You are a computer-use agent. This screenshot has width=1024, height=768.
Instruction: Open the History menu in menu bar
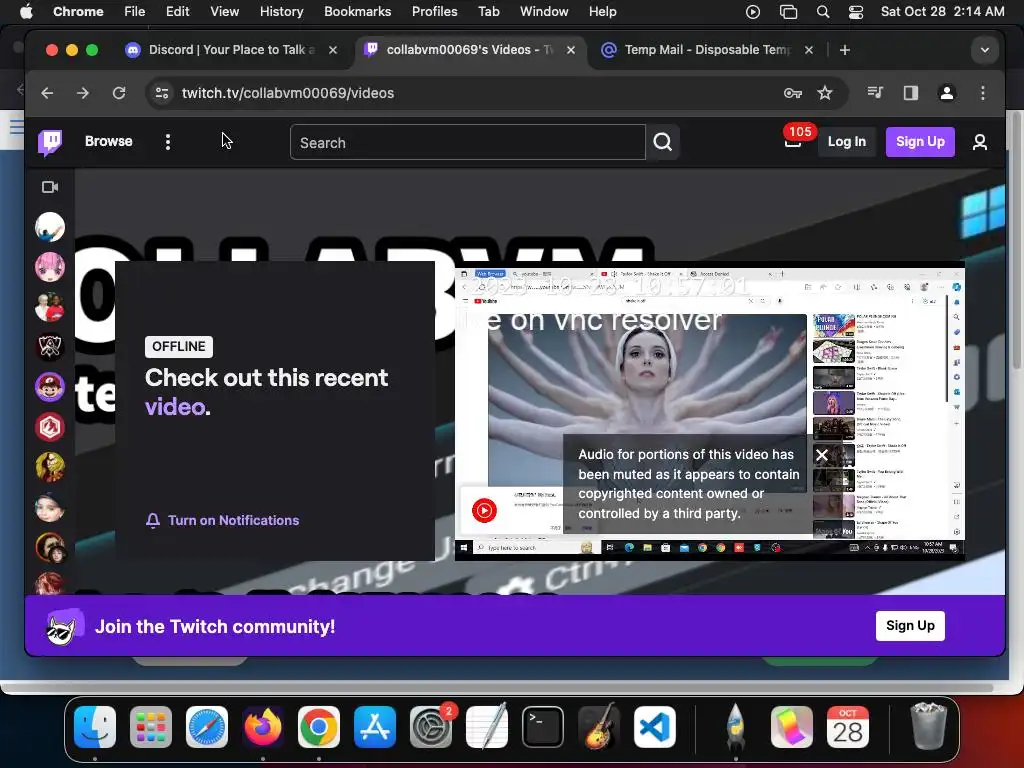pos(281,12)
